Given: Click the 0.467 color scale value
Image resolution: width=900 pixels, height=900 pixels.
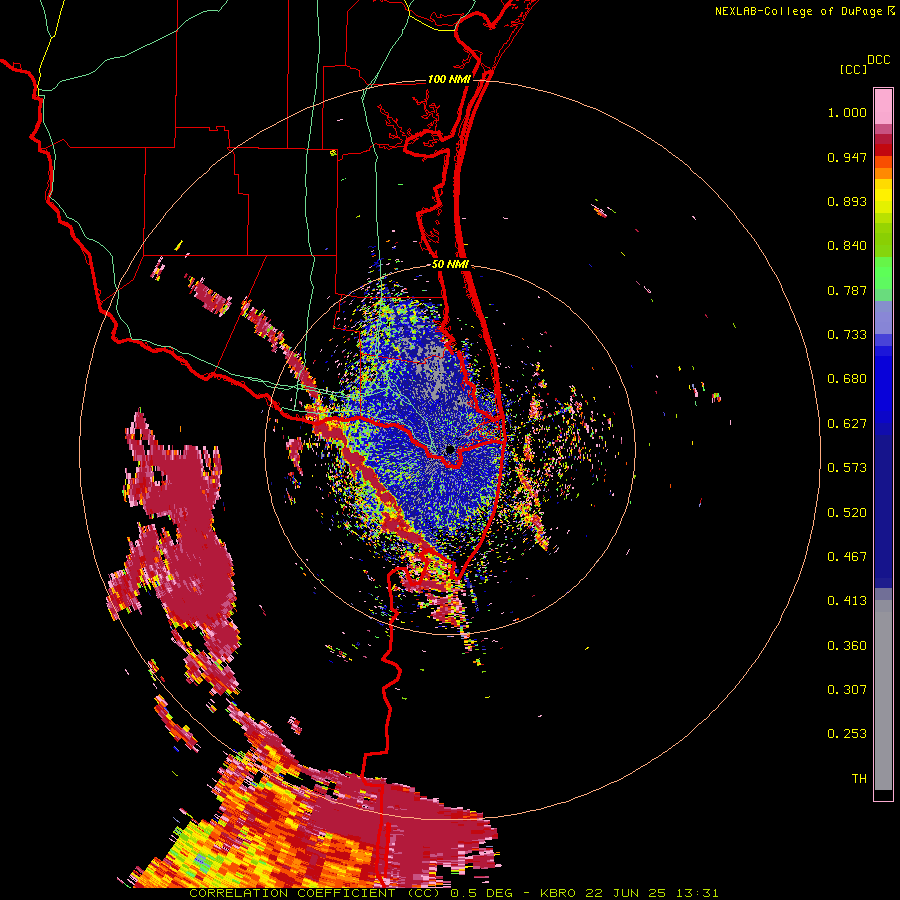Looking at the screenshot, I should (847, 557).
